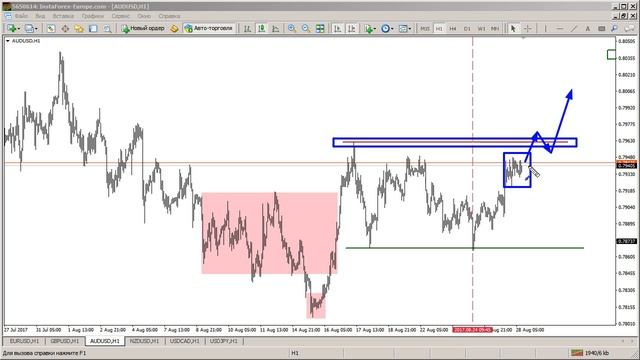Open the Окно menu
Viewport: 640px width, 360px height.
tap(144, 16)
